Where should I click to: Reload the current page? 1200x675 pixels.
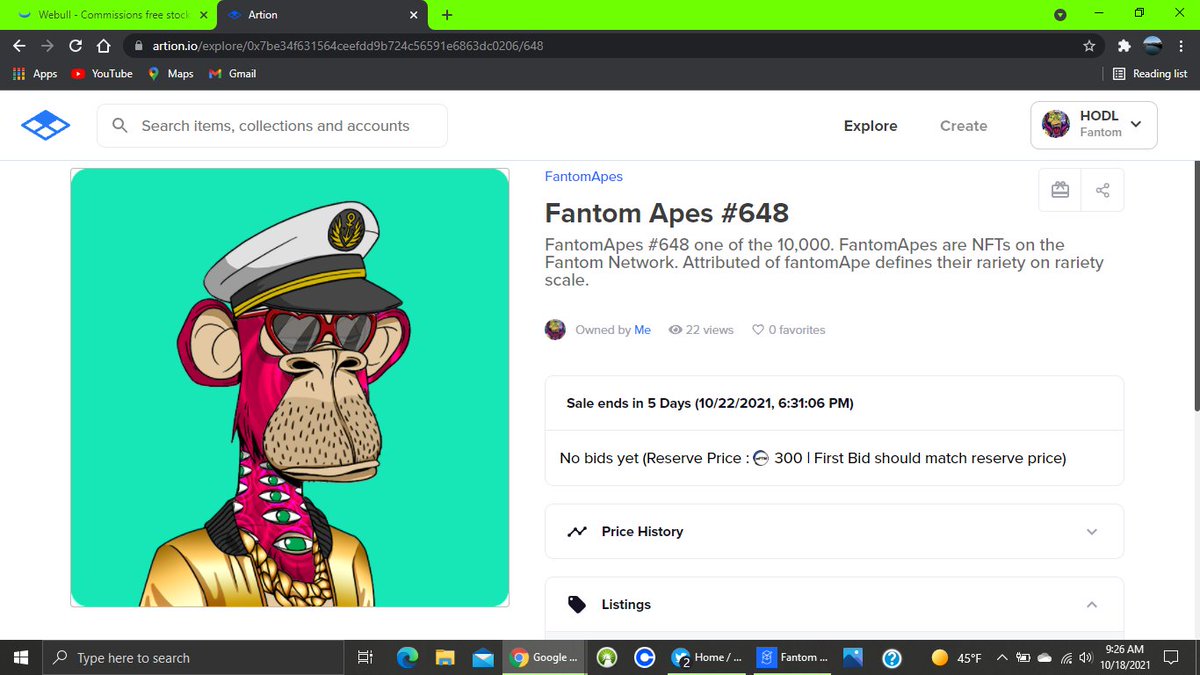point(76,46)
